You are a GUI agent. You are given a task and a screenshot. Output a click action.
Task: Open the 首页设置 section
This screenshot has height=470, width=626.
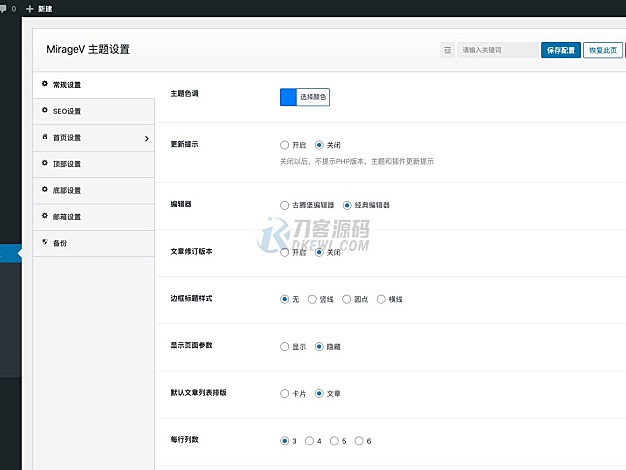coord(94,138)
